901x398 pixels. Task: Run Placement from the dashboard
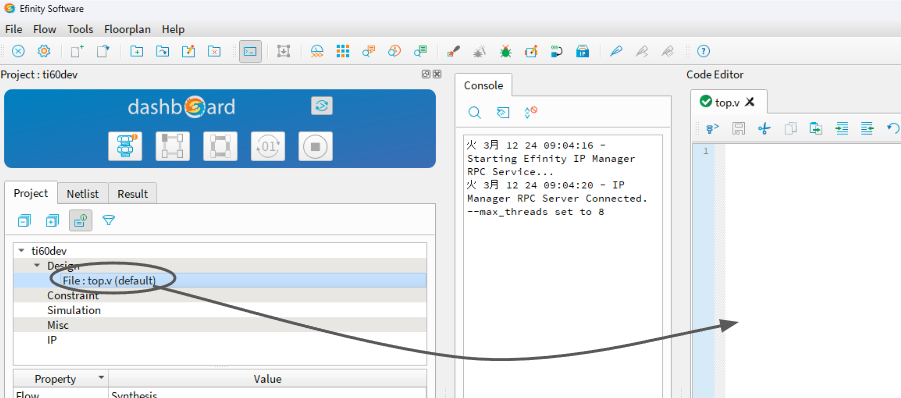pos(173,146)
